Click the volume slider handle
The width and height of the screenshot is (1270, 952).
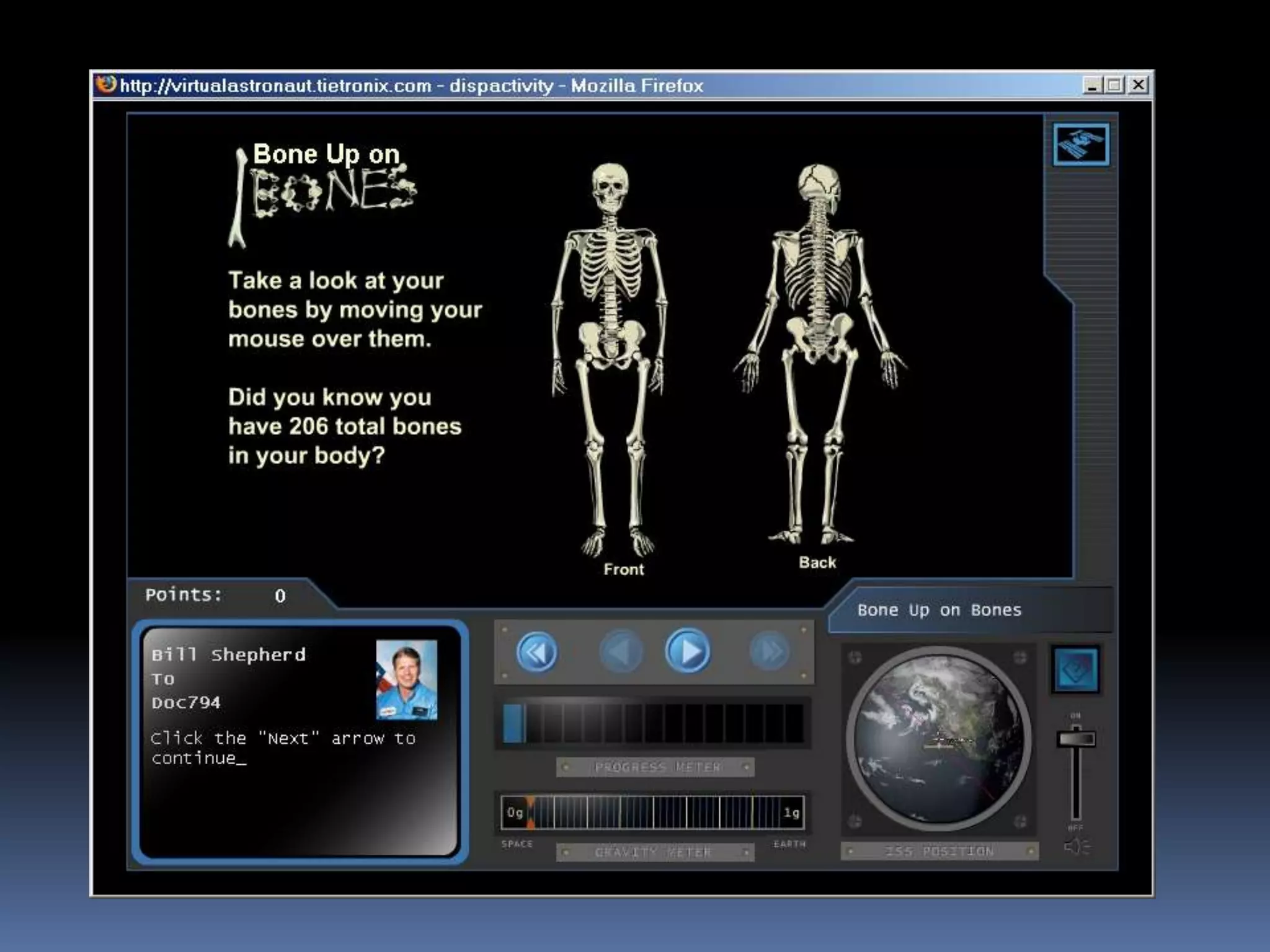click(x=1076, y=739)
